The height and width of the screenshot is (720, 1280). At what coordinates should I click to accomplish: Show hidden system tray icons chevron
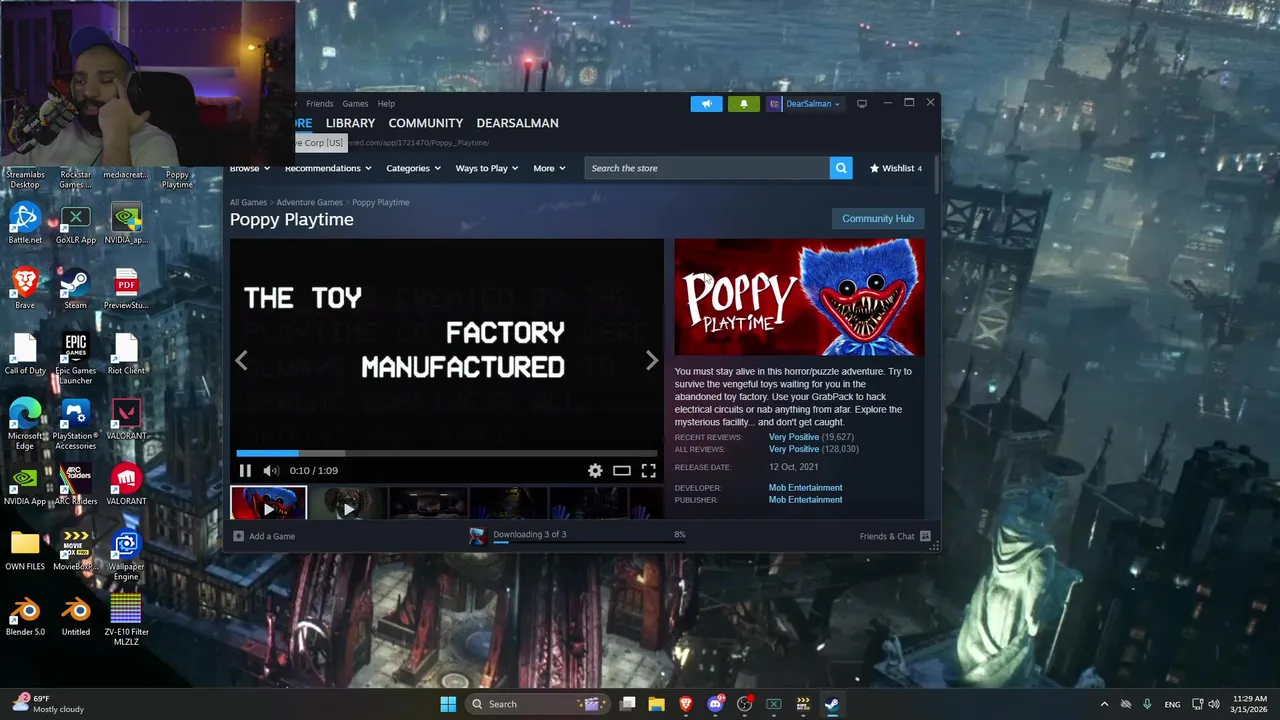coord(1104,704)
